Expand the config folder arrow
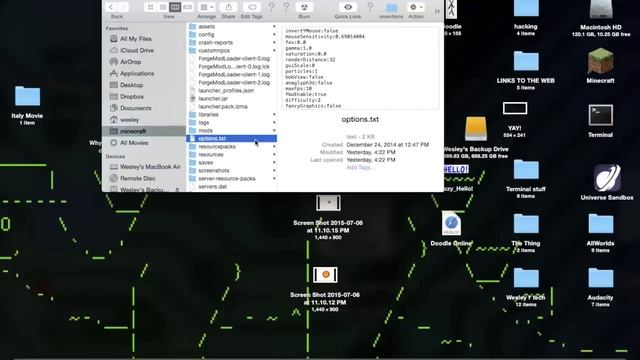 pos(274,35)
